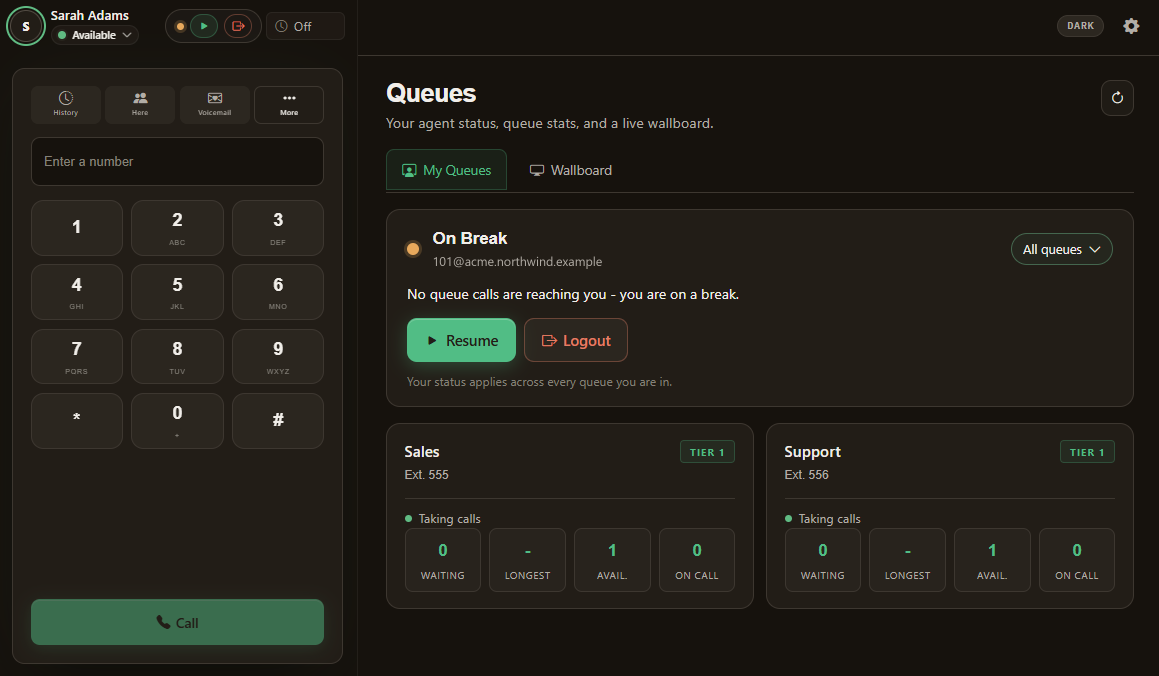Click Support ON CALL stat tile
Viewport: 1159px width, 676px height.
point(1077,560)
